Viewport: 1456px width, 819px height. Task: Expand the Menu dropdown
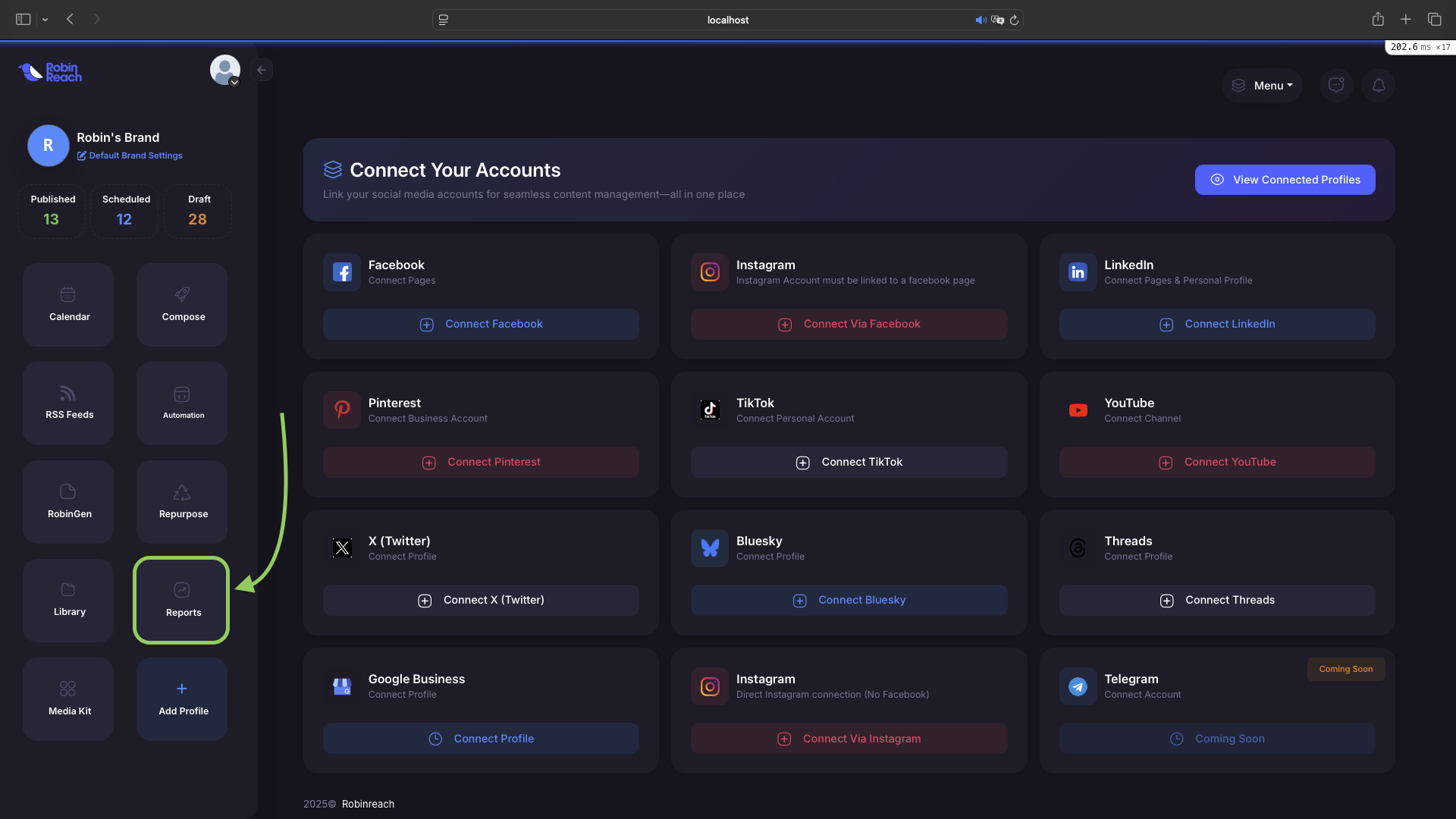coord(1263,86)
